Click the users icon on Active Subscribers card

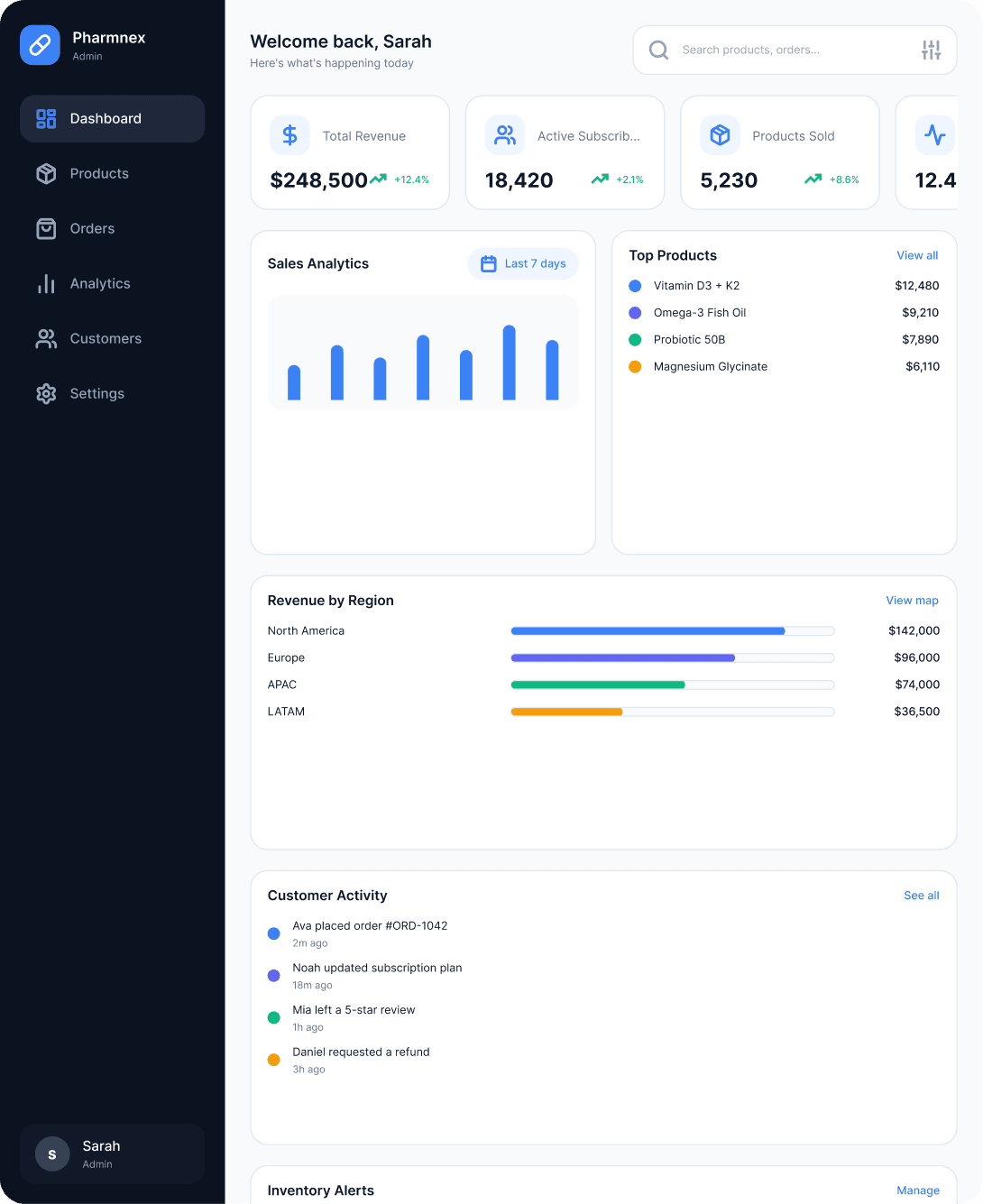point(505,135)
